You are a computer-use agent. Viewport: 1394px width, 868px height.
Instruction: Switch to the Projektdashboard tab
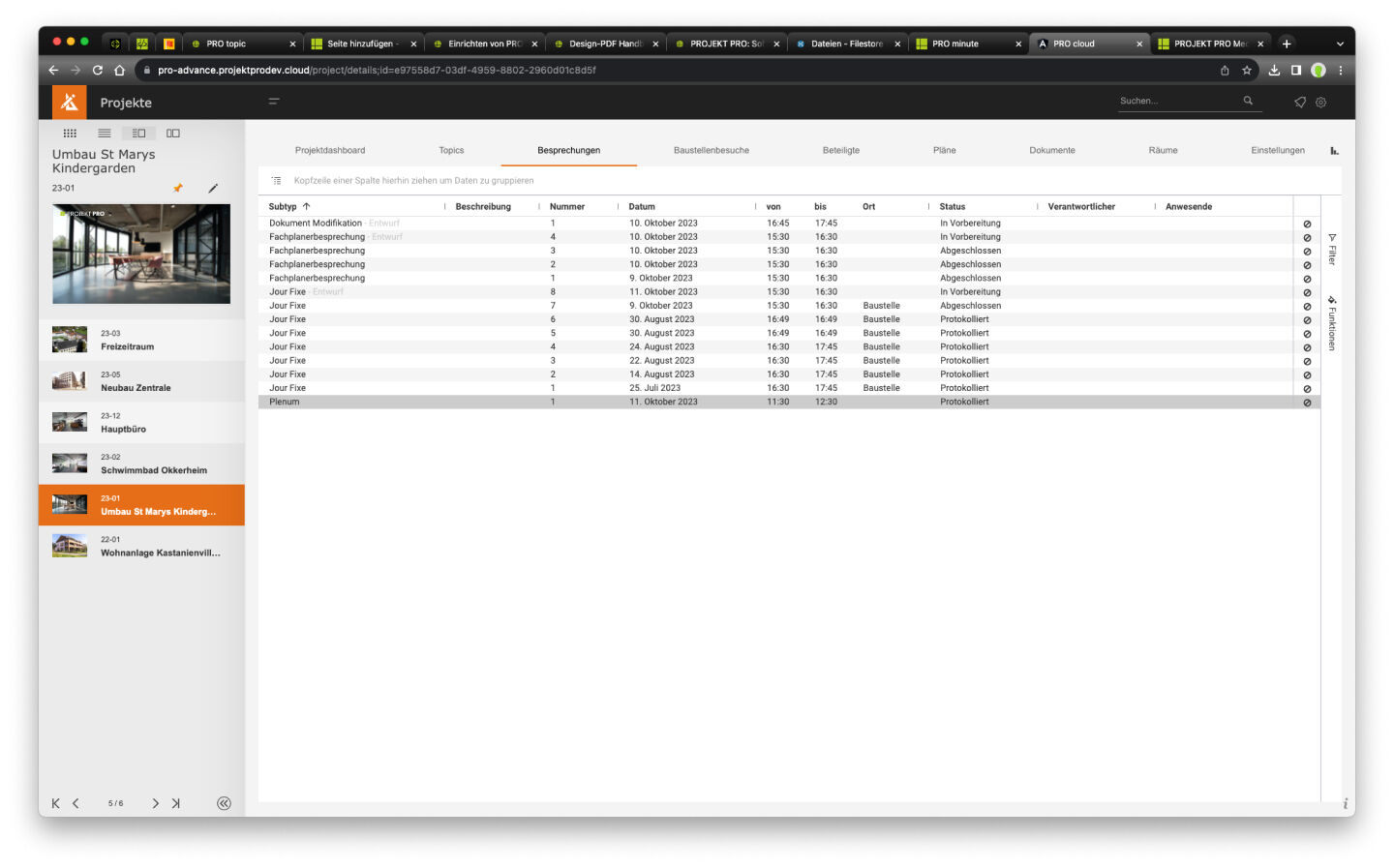pyautogui.click(x=330, y=150)
